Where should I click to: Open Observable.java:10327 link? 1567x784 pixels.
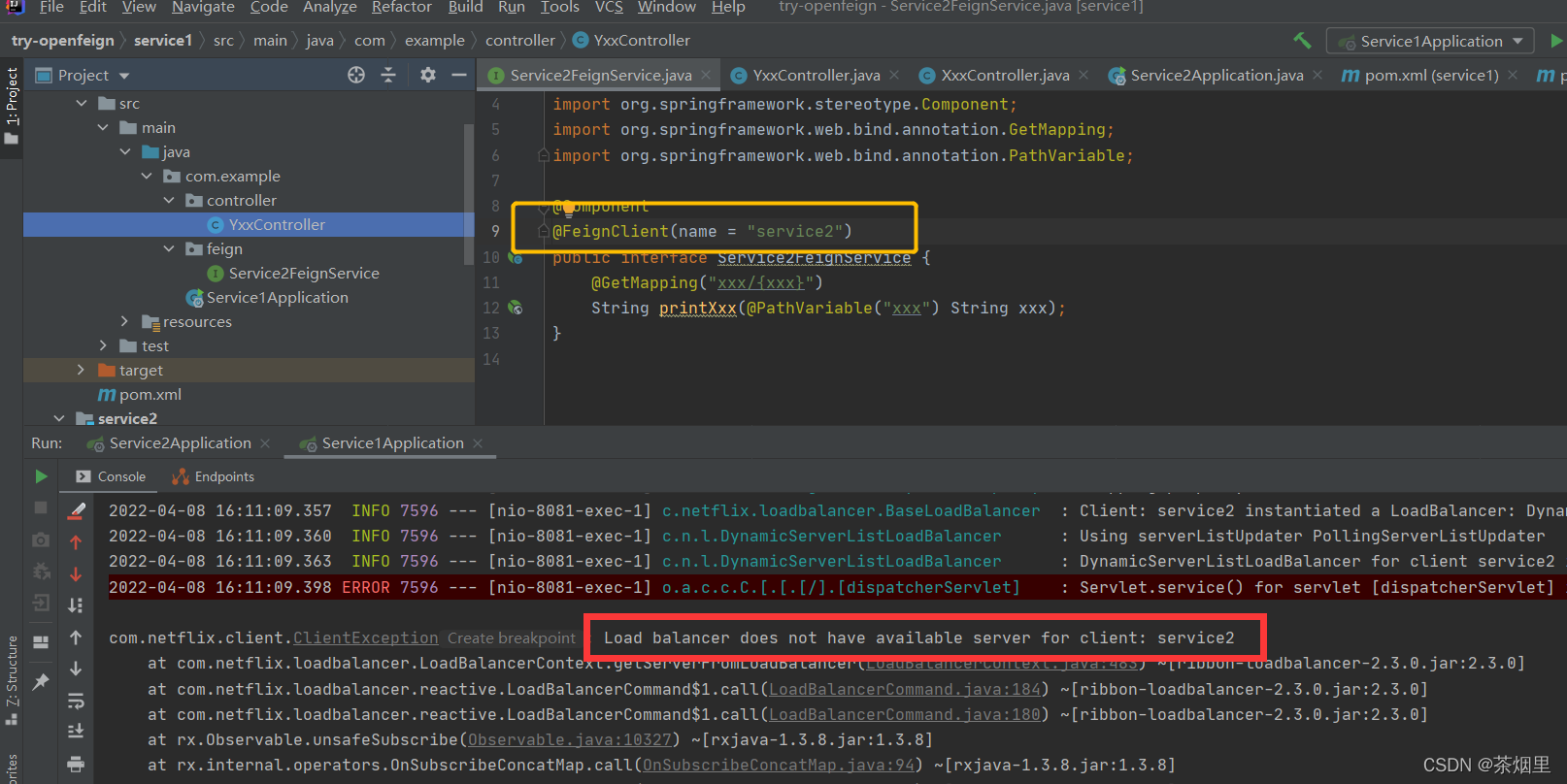click(x=569, y=739)
